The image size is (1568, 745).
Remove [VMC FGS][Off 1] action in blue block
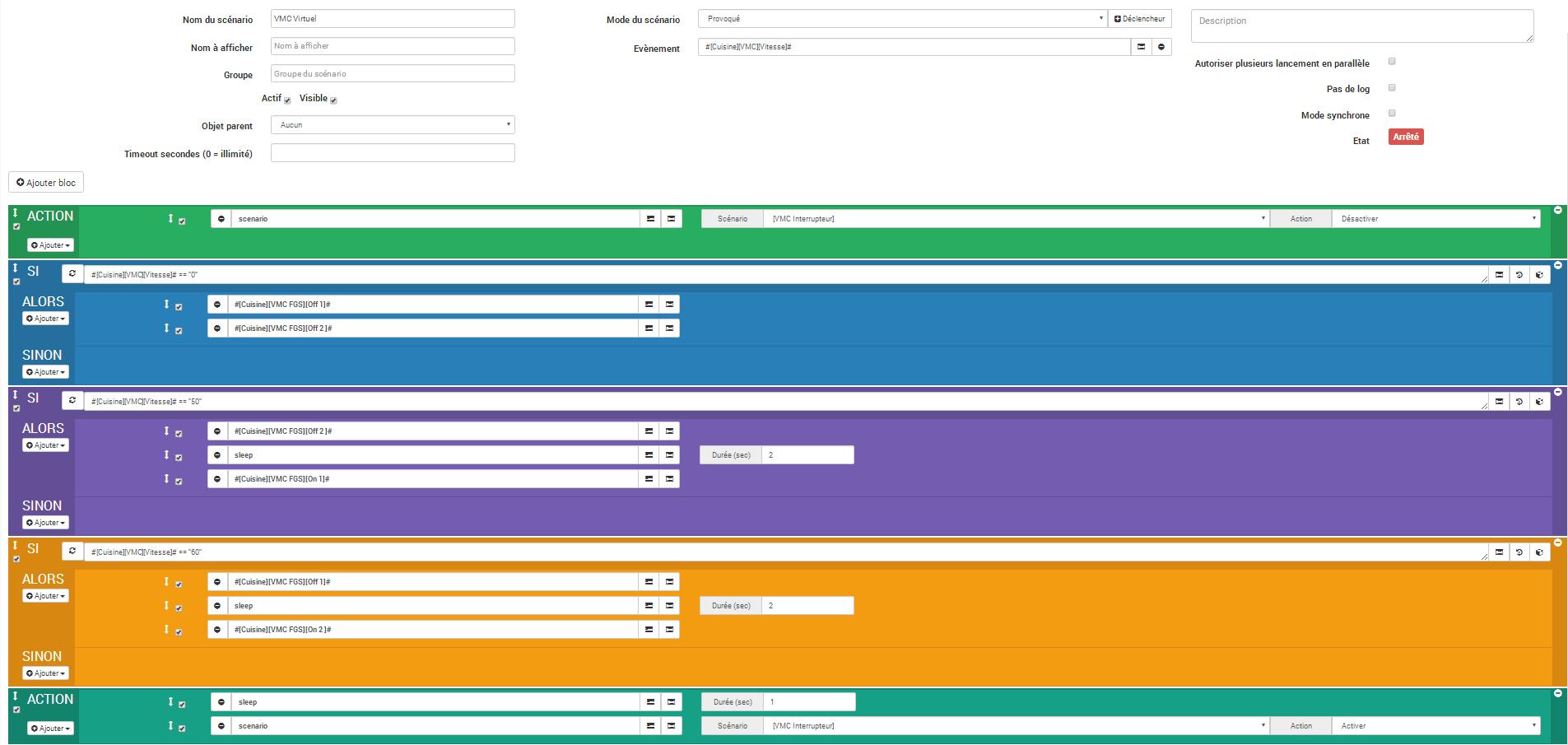pos(218,305)
